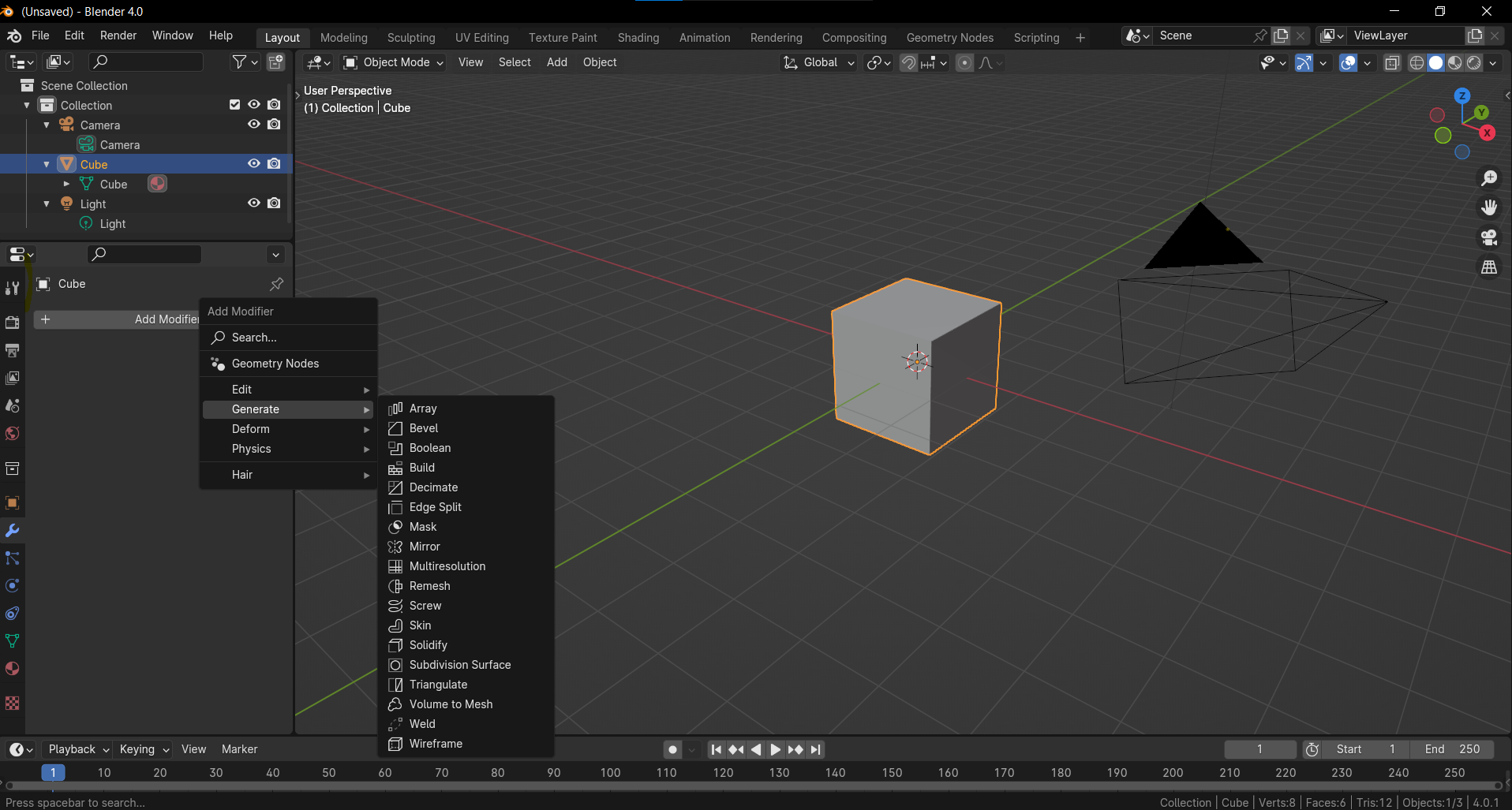Open the Object Mode dropdown
Viewport: 1512px width, 810px height.
[x=393, y=63]
